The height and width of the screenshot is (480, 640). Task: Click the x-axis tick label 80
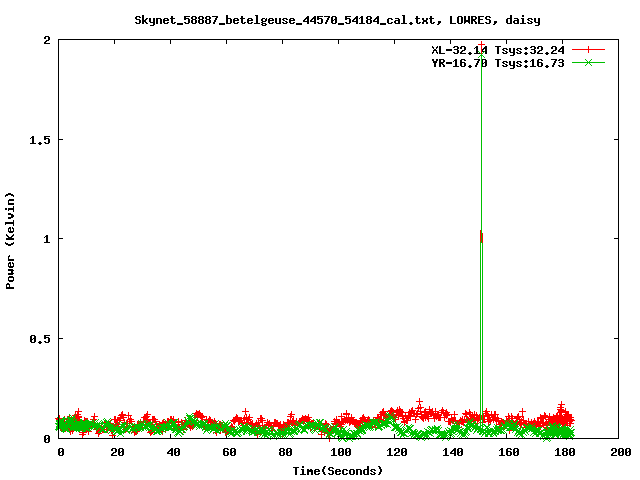click(x=285, y=452)
